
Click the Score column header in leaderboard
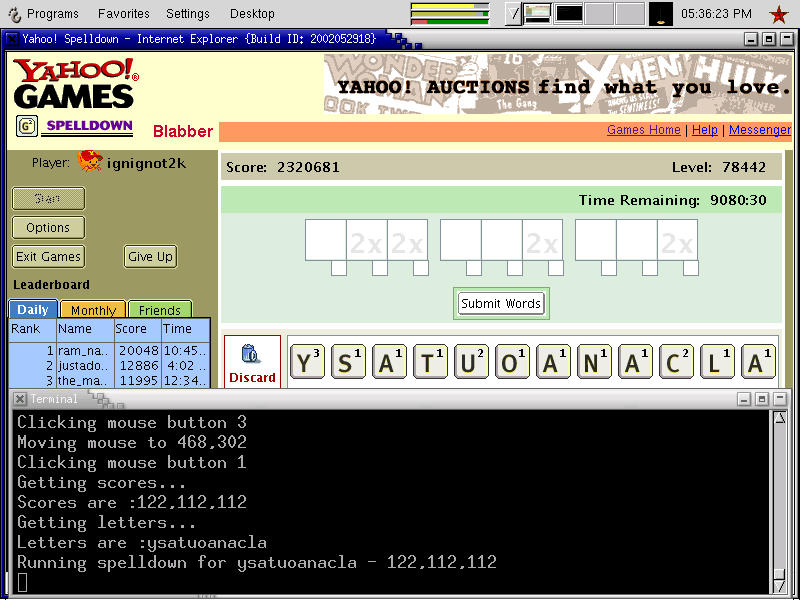(x=137, y=329)
